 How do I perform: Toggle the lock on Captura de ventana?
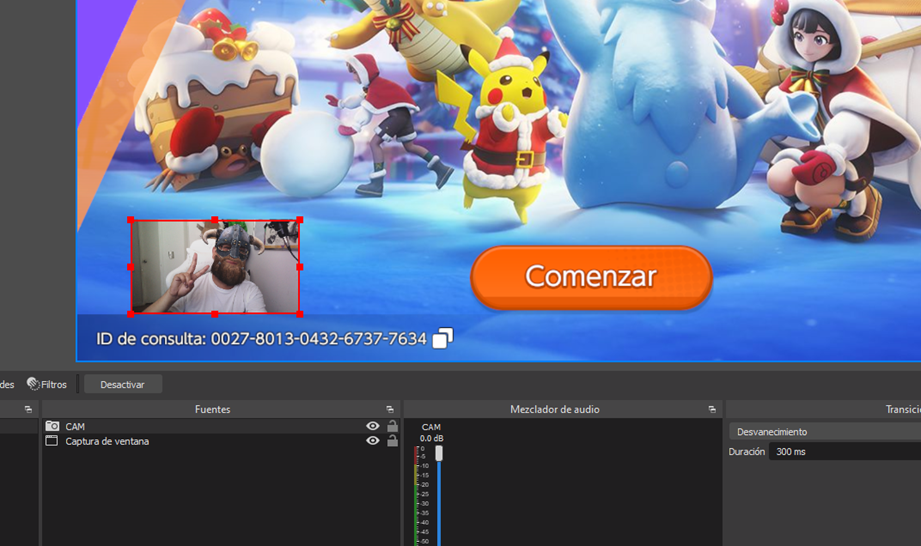[392, 441]
